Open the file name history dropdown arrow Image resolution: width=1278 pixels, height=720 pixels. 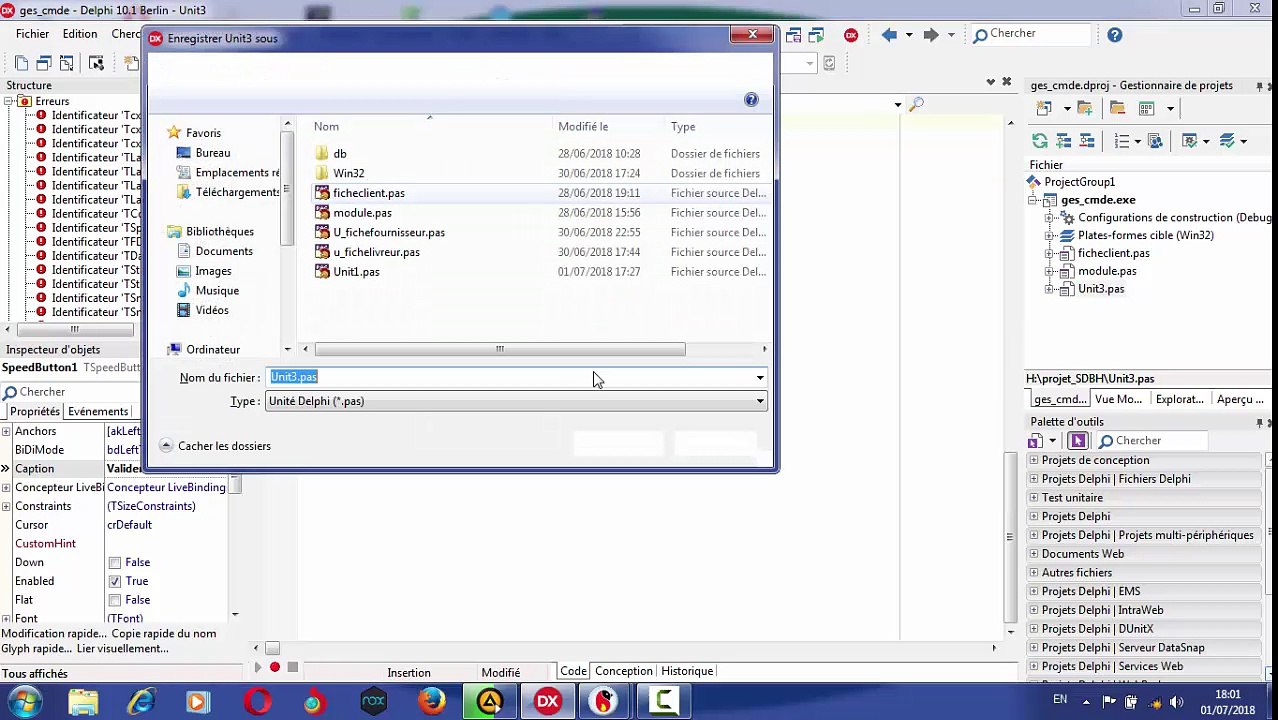click(760, 378)
